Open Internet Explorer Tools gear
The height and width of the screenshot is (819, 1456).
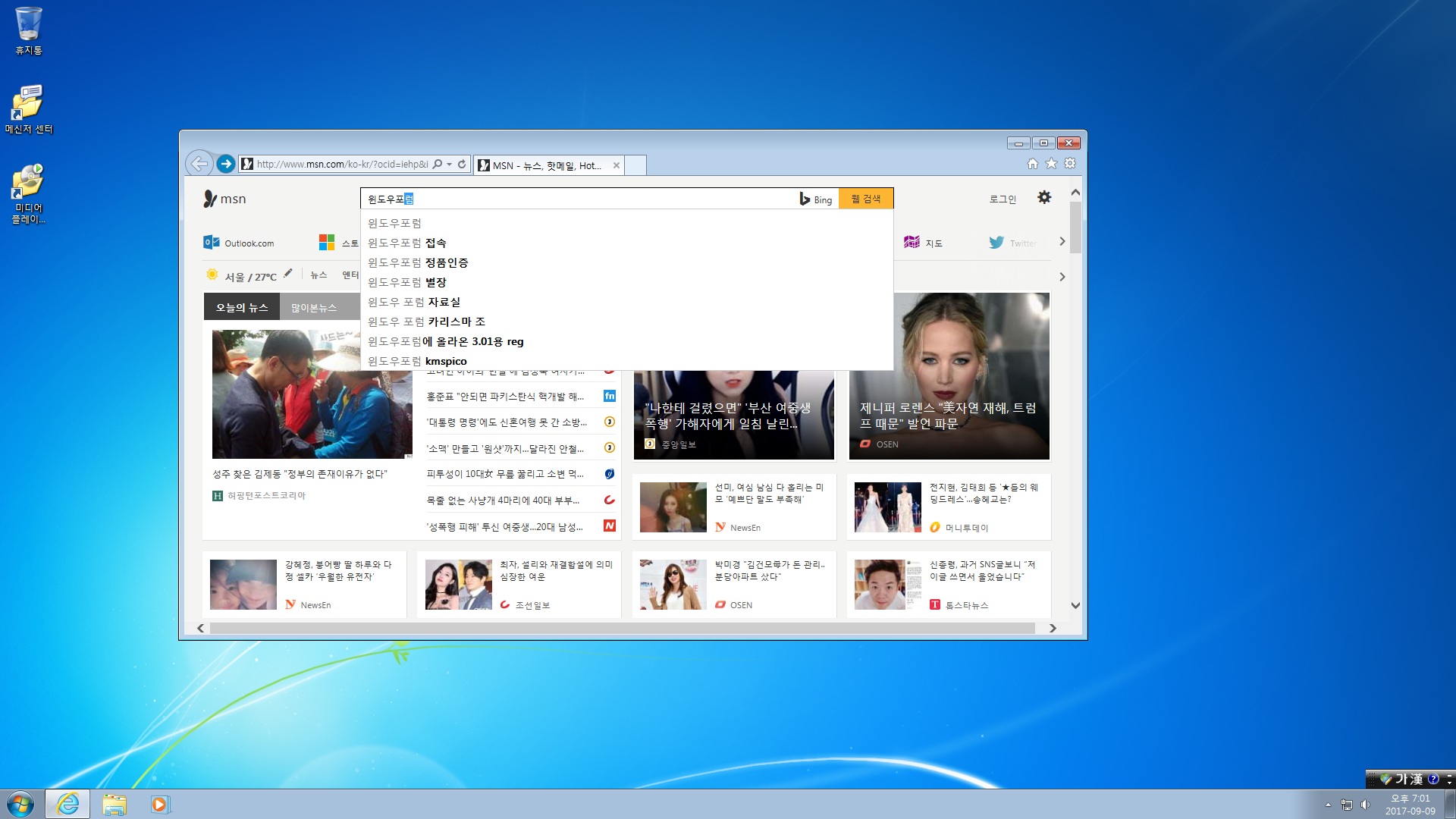[x=1070, y=163]
